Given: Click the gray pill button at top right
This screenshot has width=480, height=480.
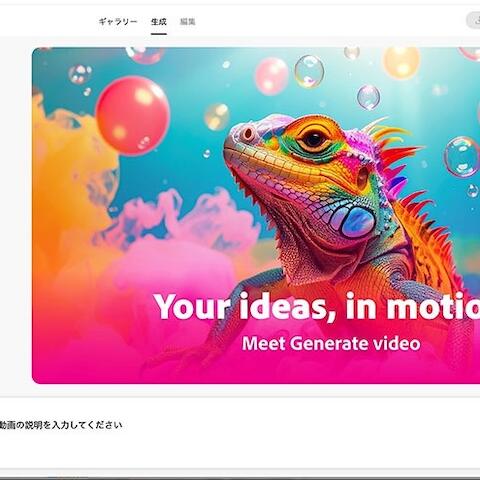Looking at the screenshot, I should point(473,20).
